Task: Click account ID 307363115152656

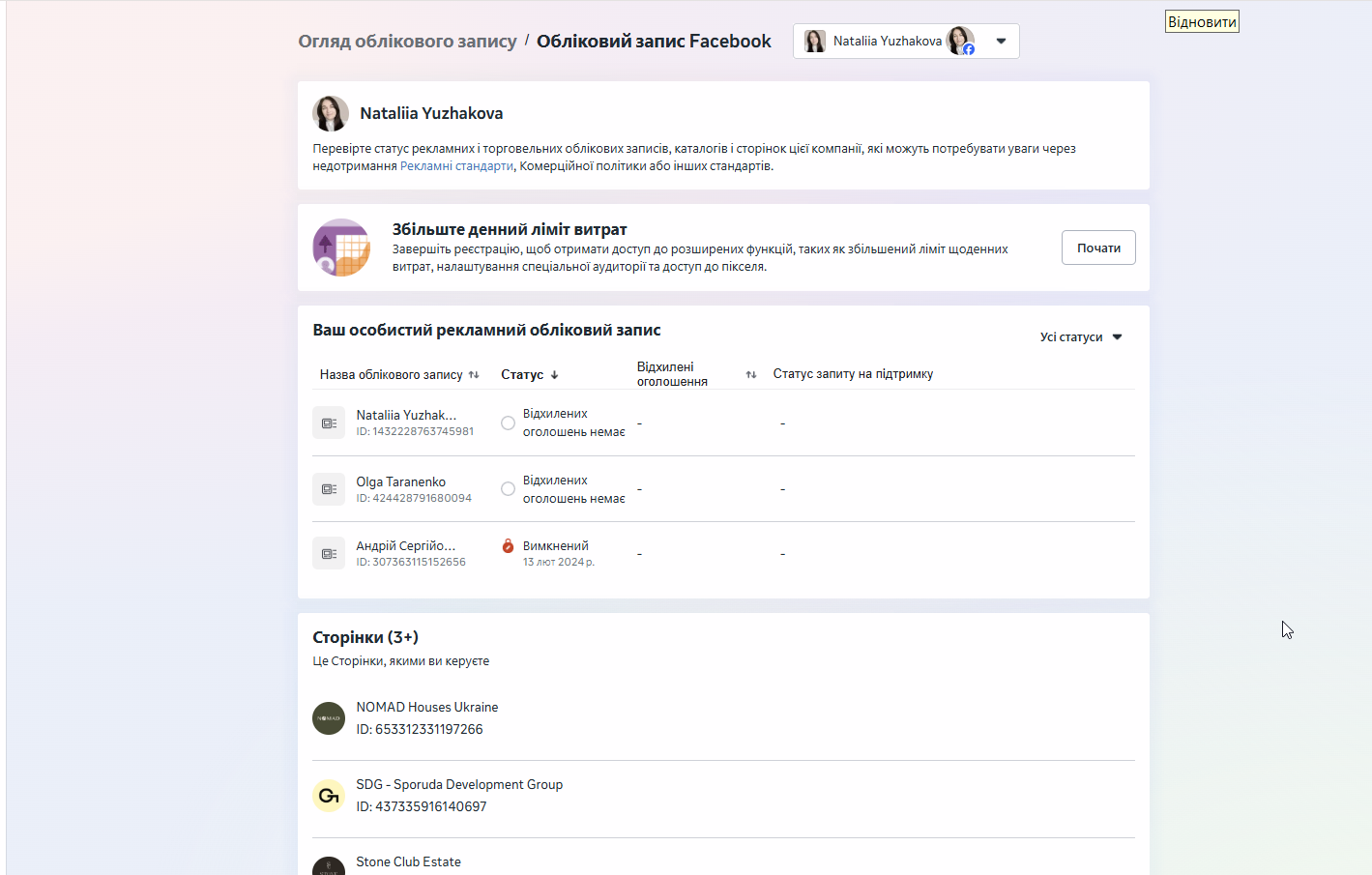Action: point(411,562)
